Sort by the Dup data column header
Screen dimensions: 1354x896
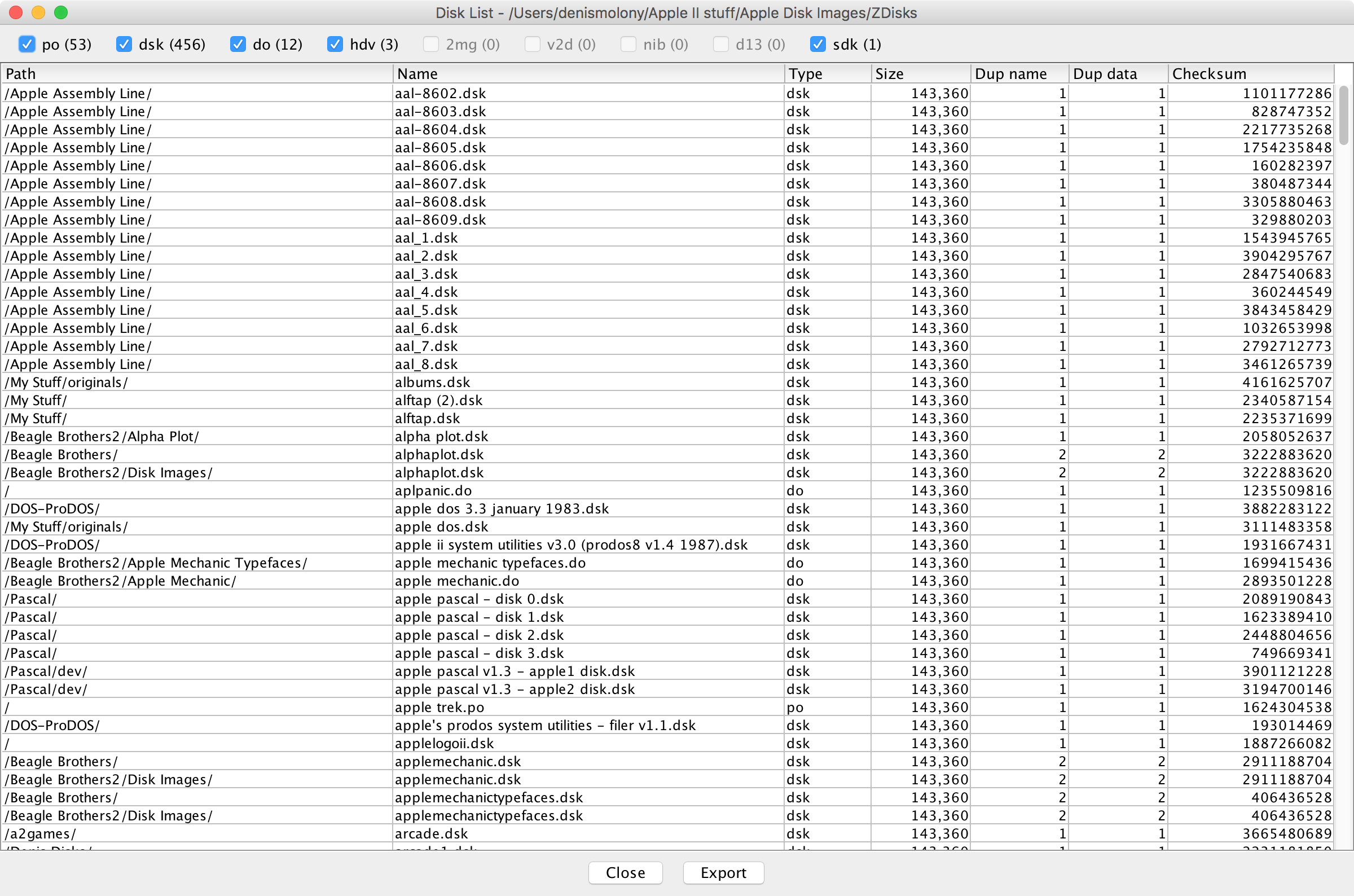(1119, 74)
